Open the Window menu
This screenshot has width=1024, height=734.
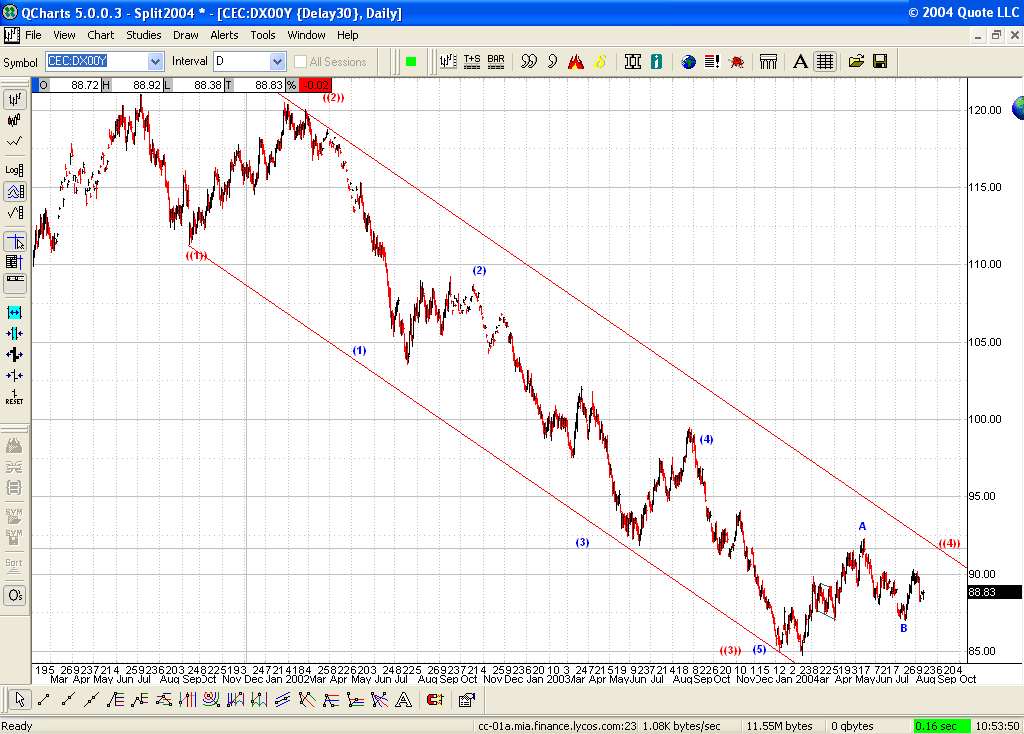306,35
